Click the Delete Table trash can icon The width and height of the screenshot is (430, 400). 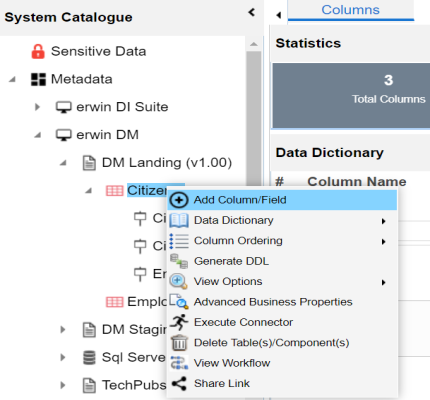(x=179, y=343)
